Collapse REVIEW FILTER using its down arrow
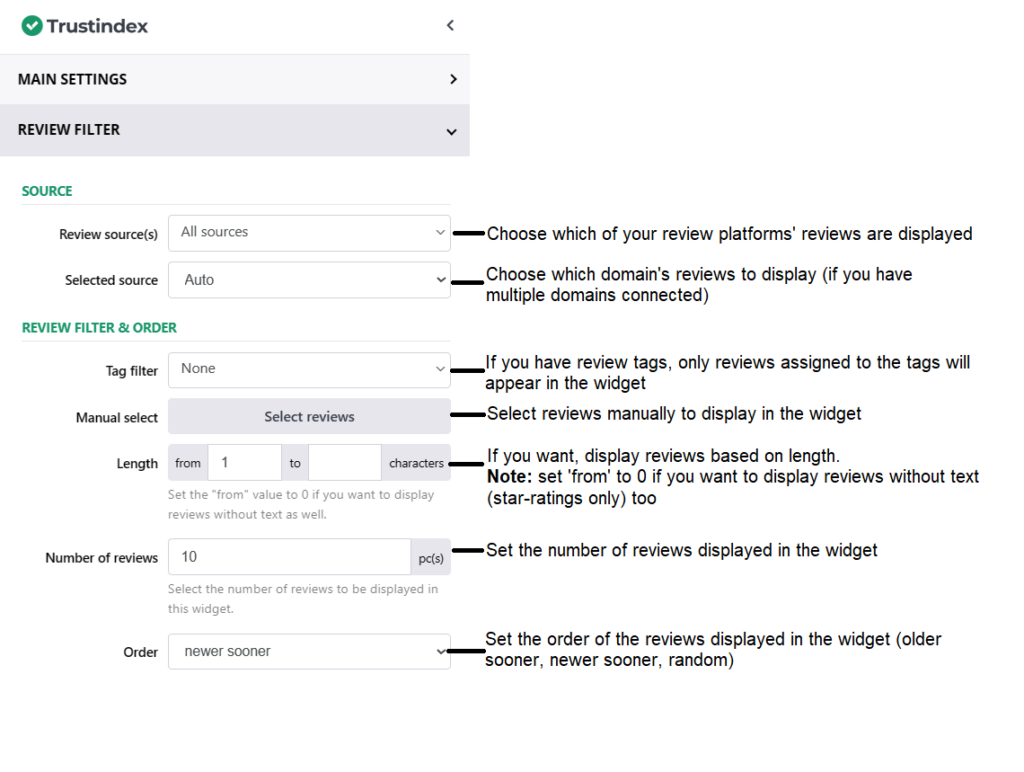 [452, 131]
